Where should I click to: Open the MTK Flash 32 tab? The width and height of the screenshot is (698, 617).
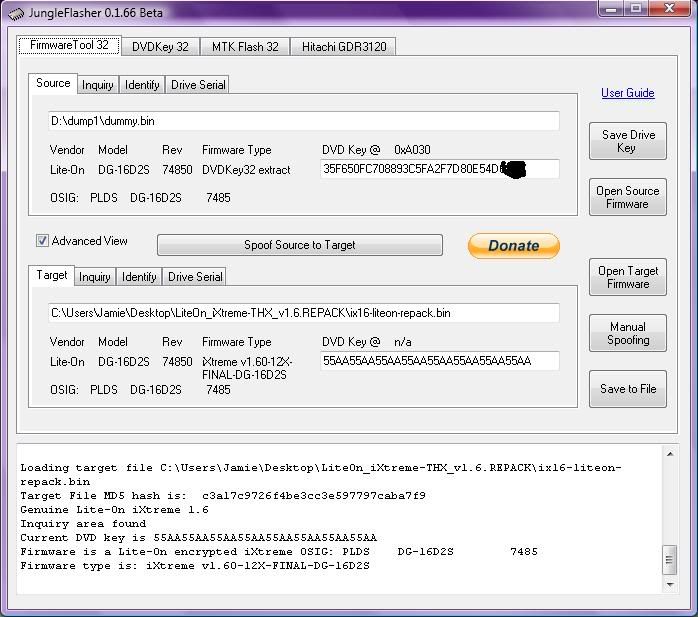245,47
